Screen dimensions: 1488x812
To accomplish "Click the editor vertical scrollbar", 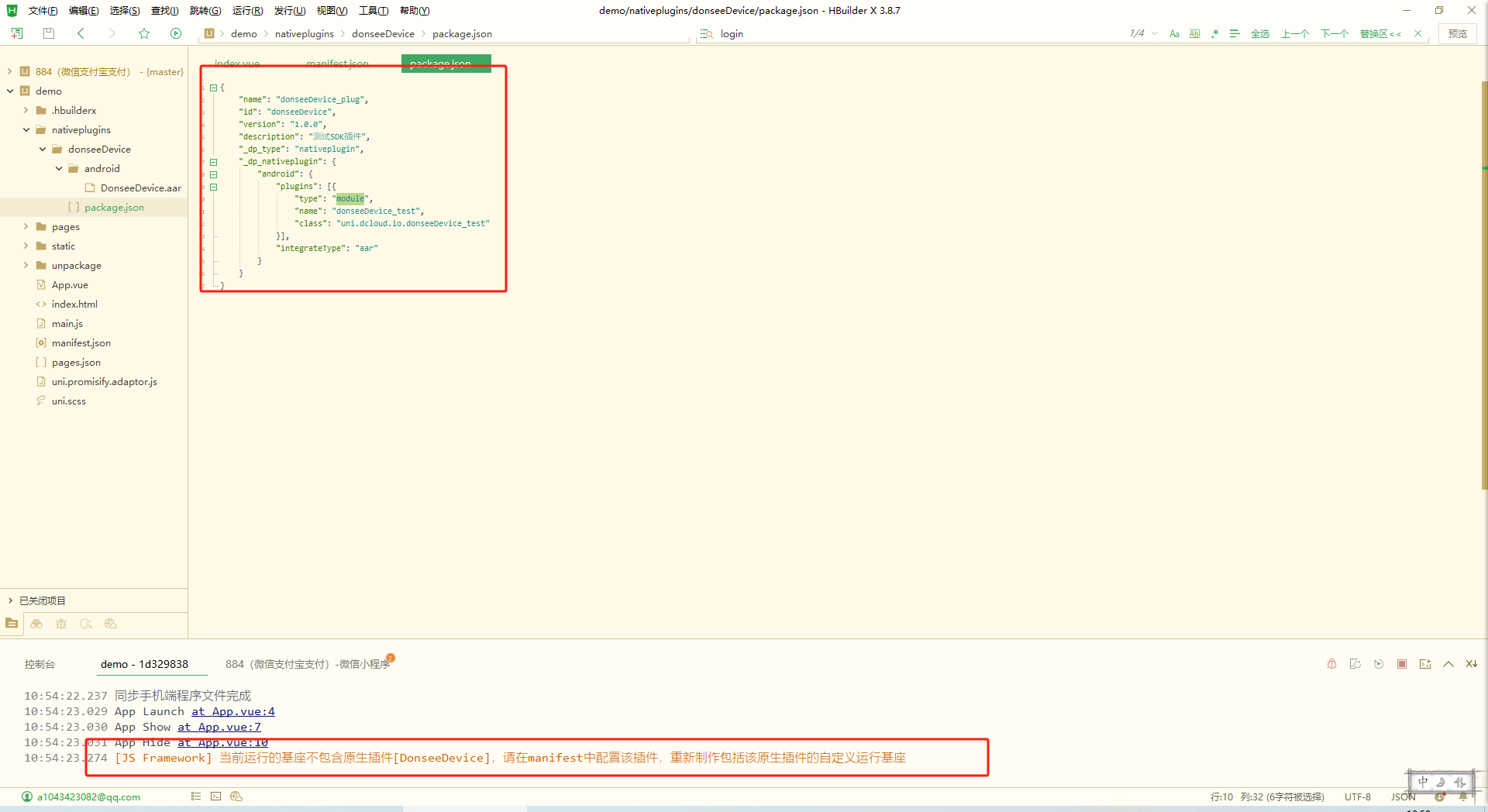I will pos(1483,285).
